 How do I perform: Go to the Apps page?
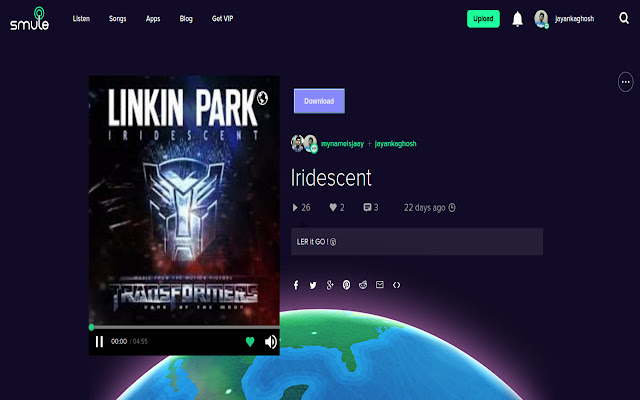(x=153, y=19)
